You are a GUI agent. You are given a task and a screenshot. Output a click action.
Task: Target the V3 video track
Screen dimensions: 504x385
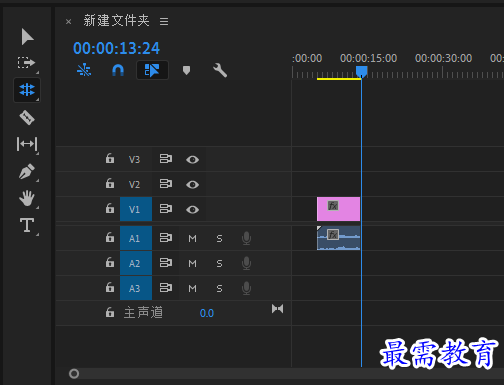coord(134,160)
